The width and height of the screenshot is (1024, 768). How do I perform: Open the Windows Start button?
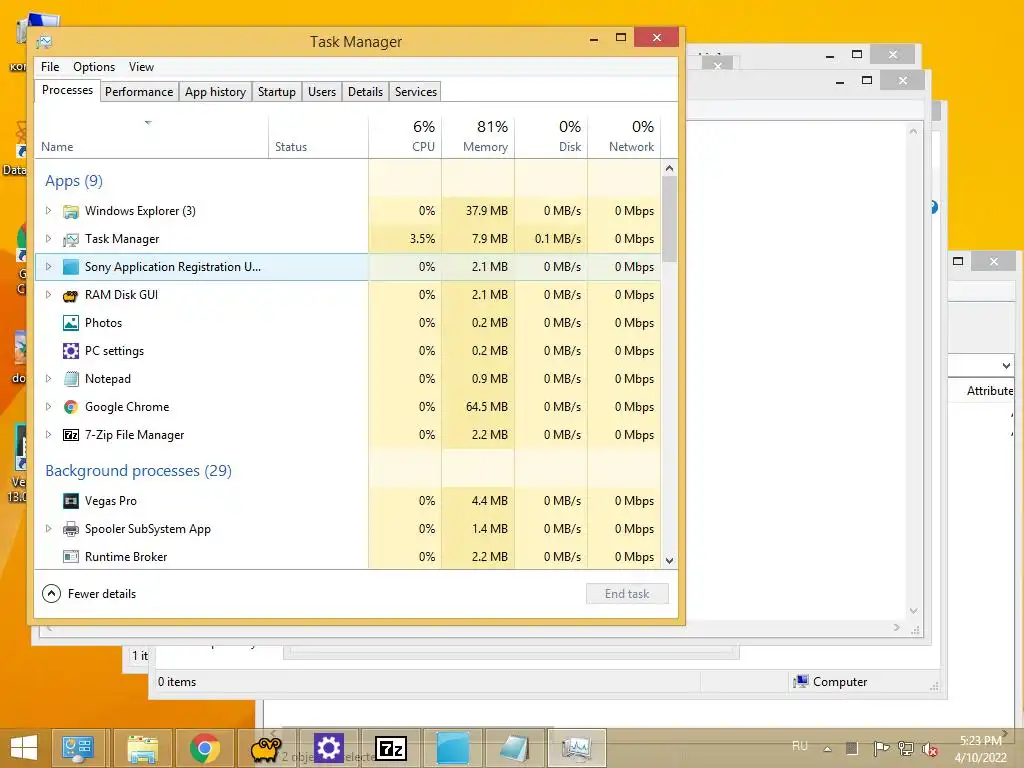pyautogui.click(x=24, y=748)
